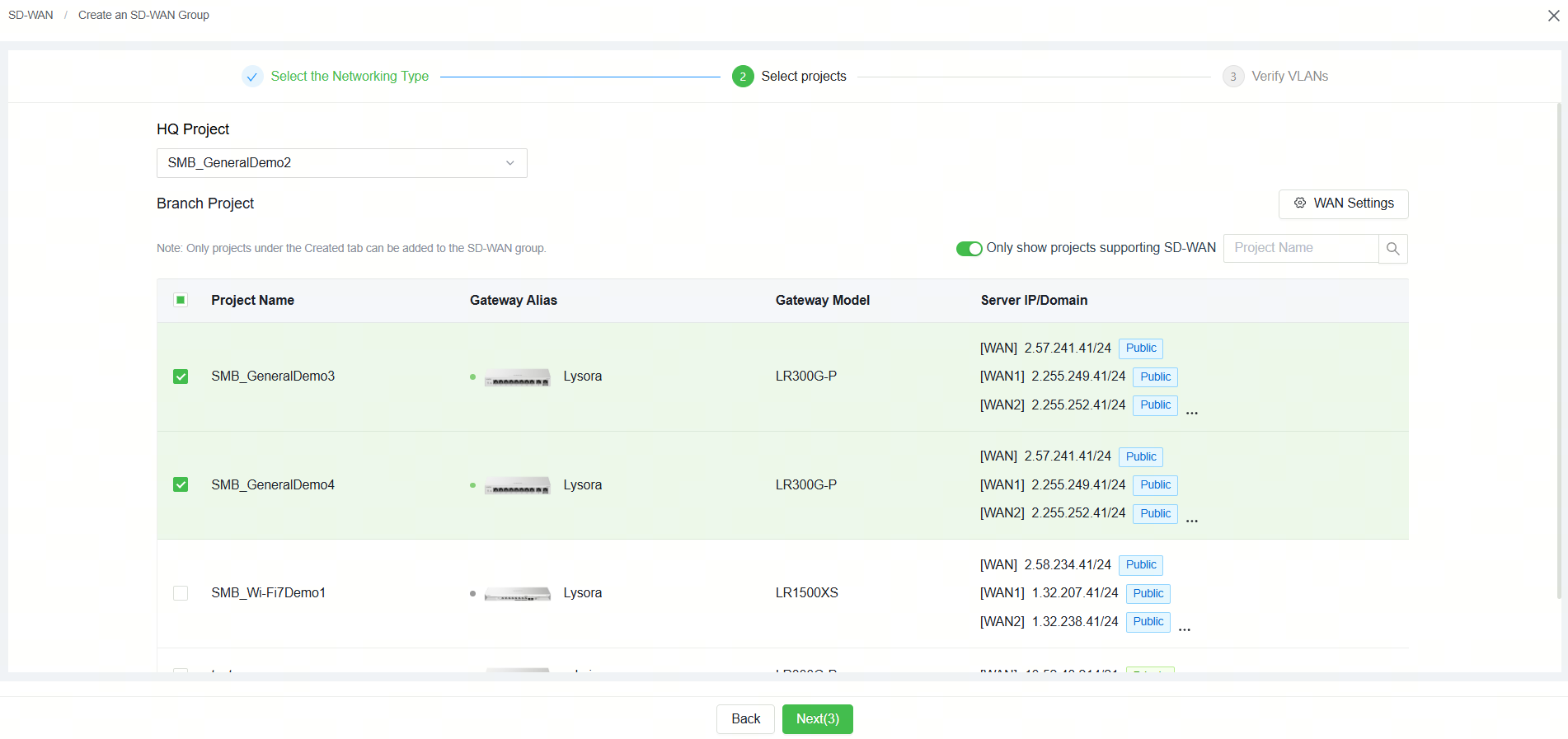
Task: Click the vertical scrollbar of the project list
Action: tap(1558, 351)
